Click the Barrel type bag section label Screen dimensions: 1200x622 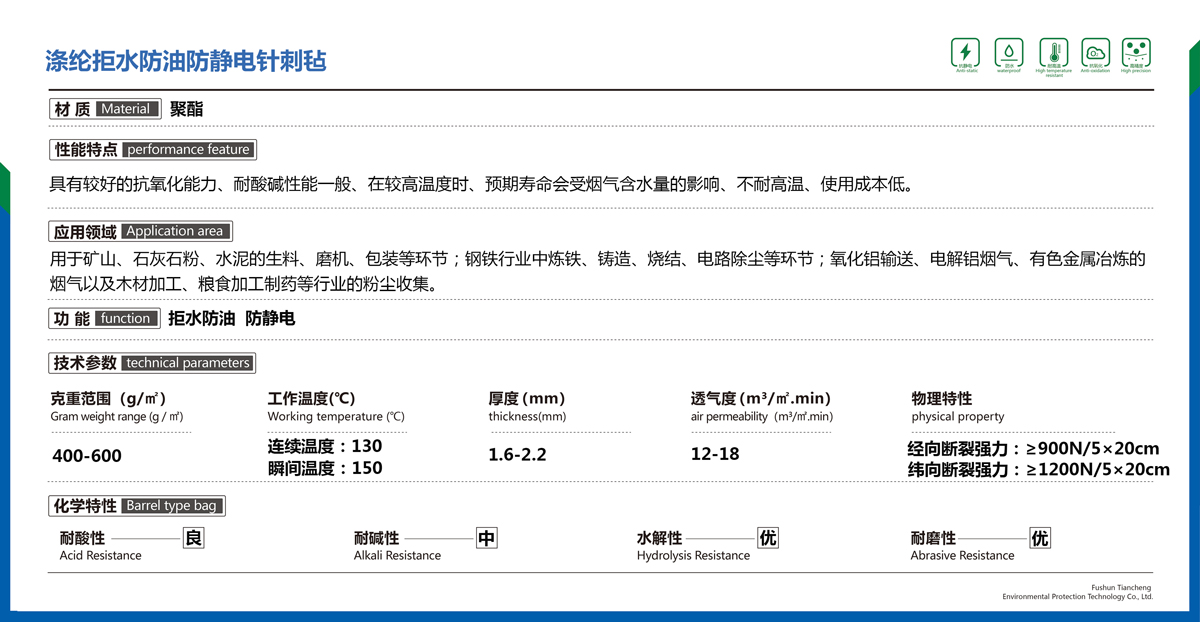137,506
